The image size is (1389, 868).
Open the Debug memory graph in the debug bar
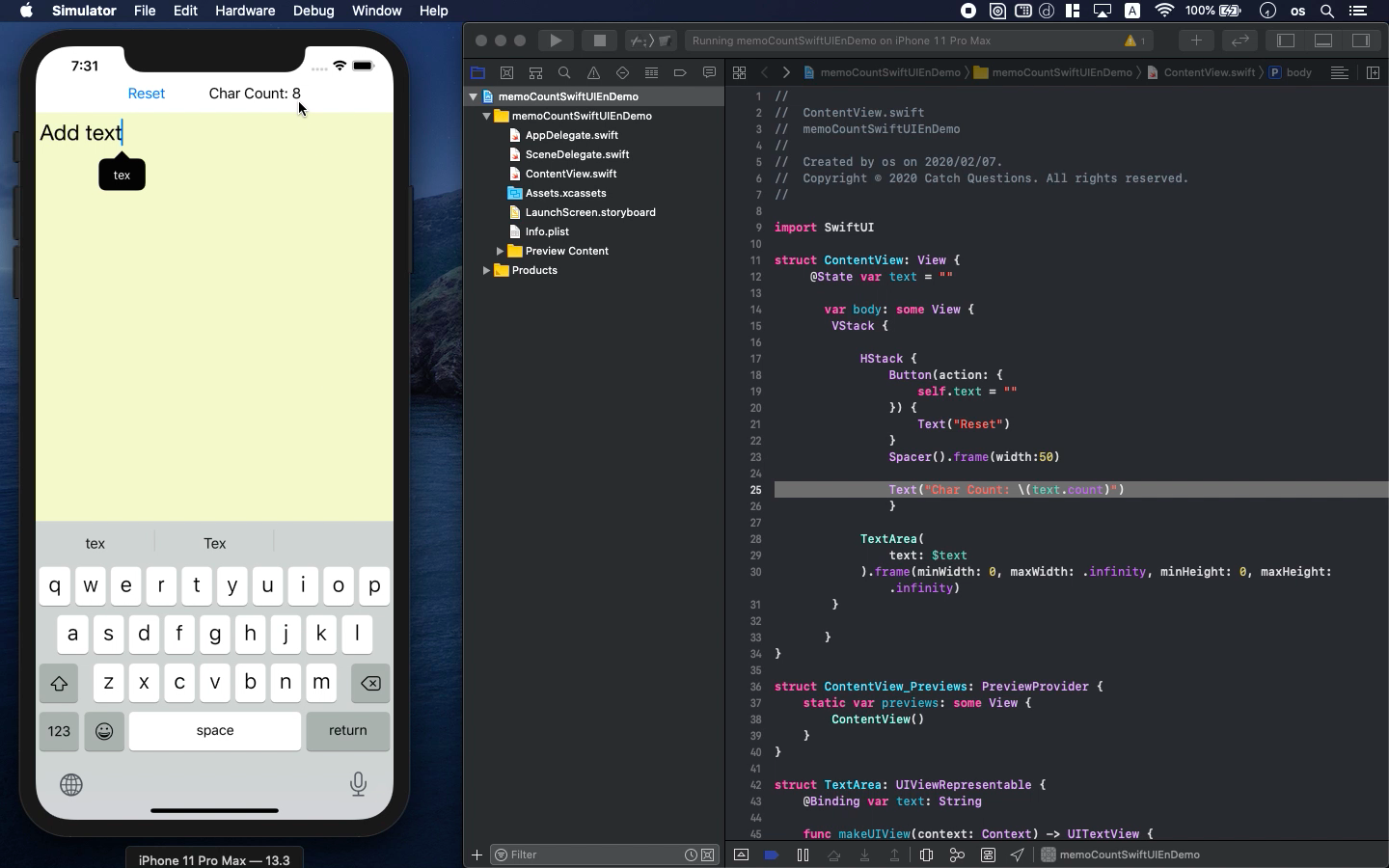coord(956,855)
